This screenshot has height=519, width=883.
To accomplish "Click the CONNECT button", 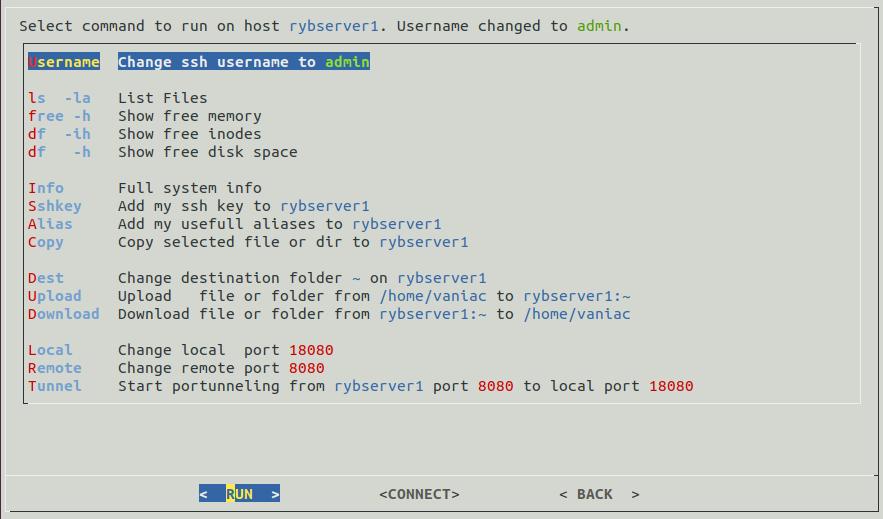I will tap(420, 494).
